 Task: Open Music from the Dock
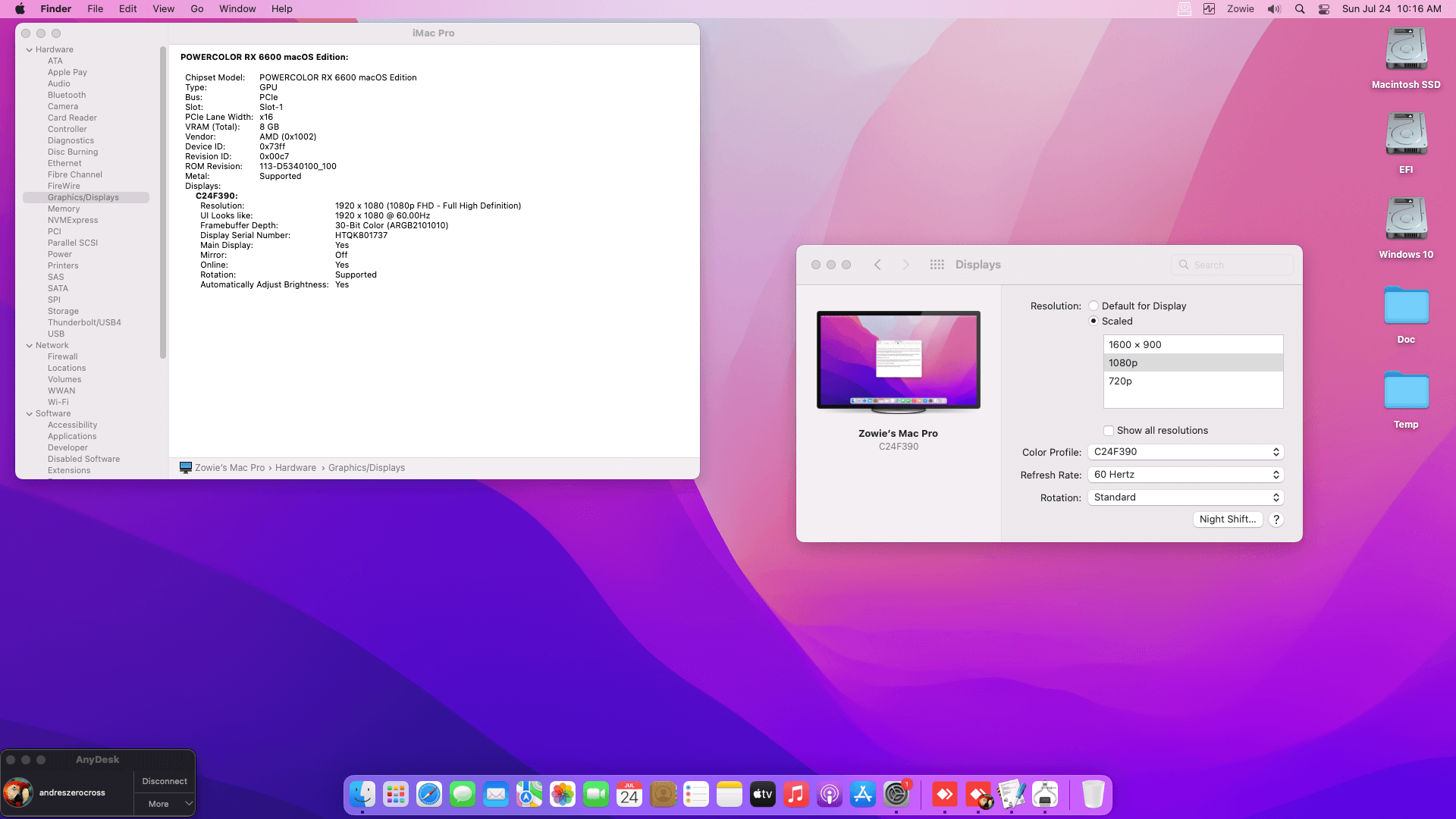click(x=796, y=794)
